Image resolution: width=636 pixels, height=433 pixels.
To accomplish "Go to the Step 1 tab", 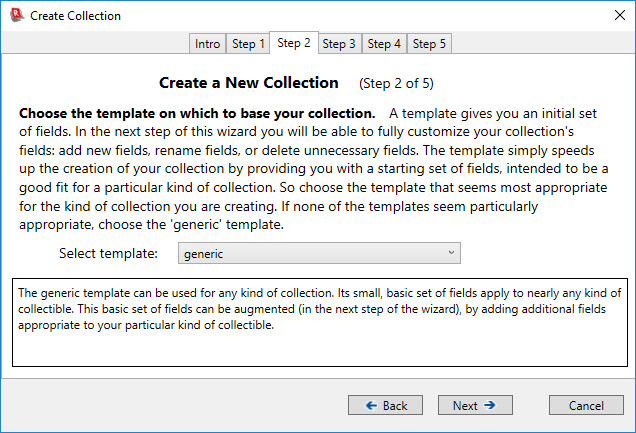I will pos(248,44).
